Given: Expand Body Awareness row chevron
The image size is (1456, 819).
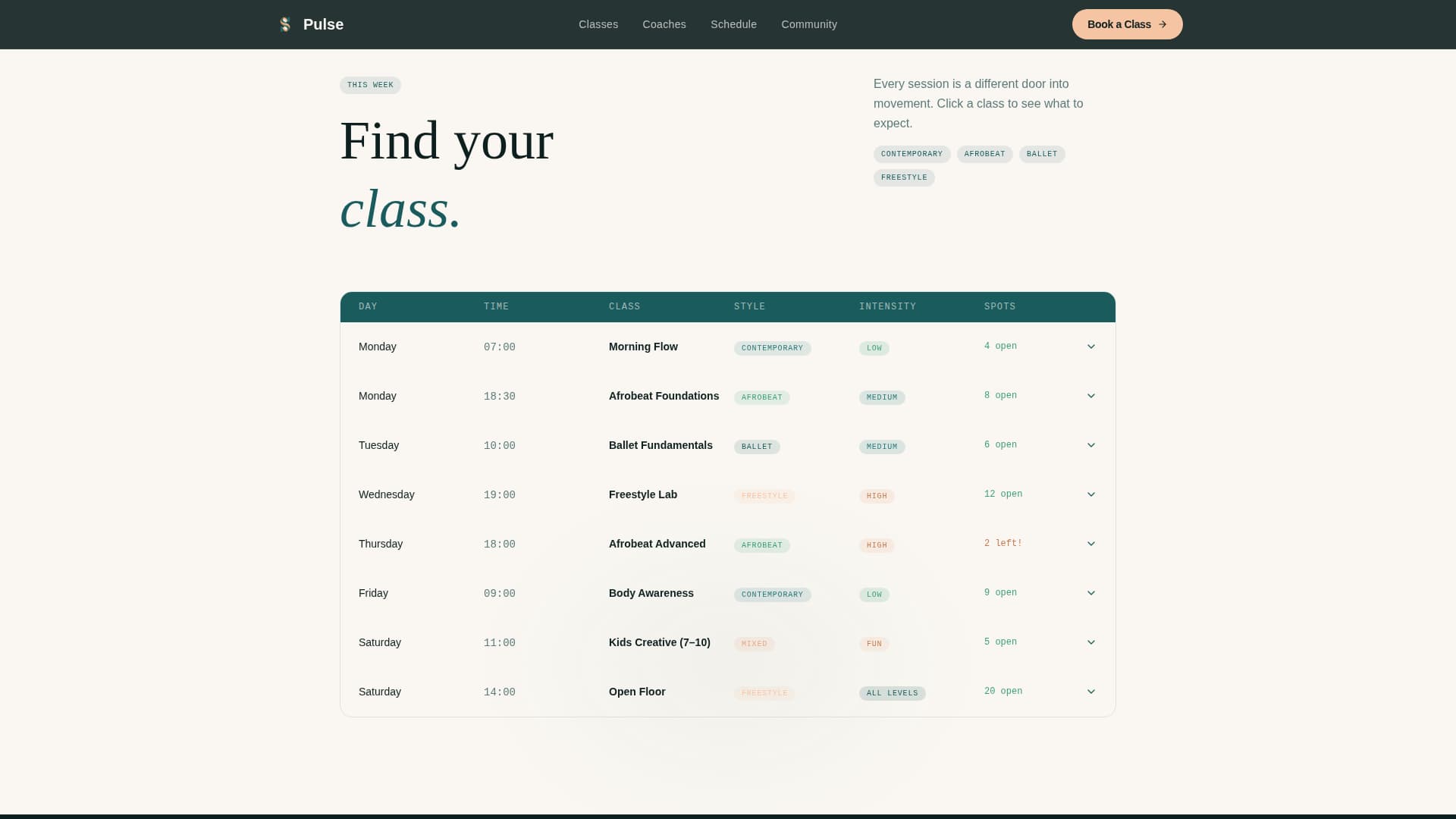Looking at the screenshot, I should pos(1091,593).
